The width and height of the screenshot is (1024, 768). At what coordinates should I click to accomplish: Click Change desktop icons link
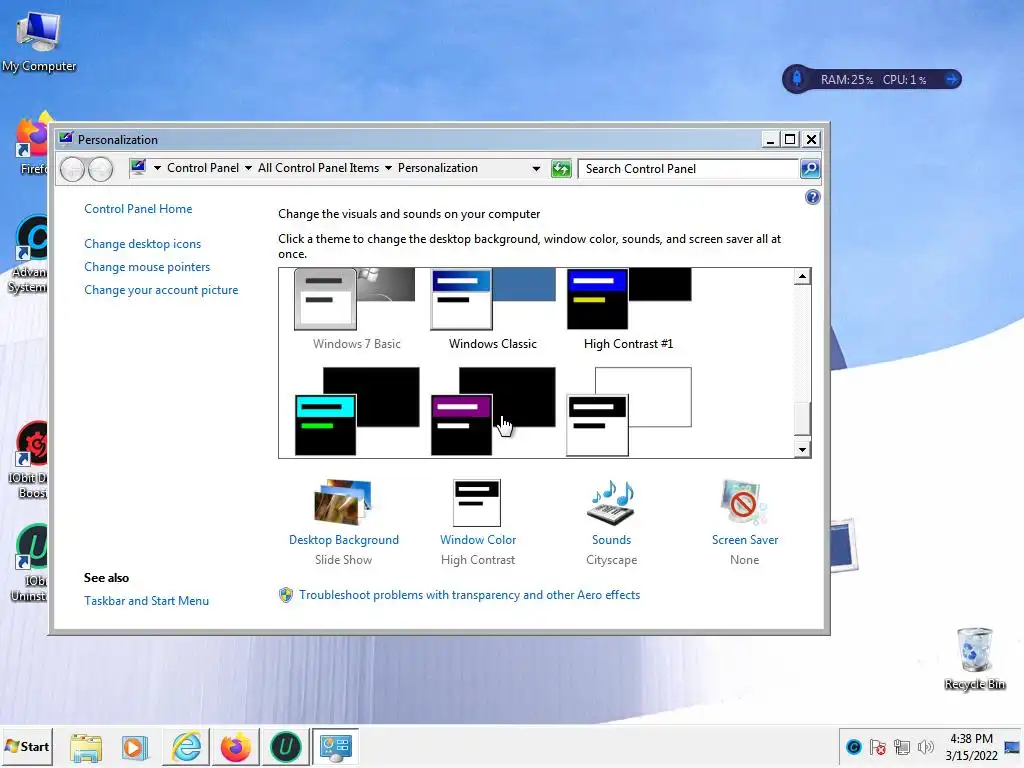click(x=142, y=244)
